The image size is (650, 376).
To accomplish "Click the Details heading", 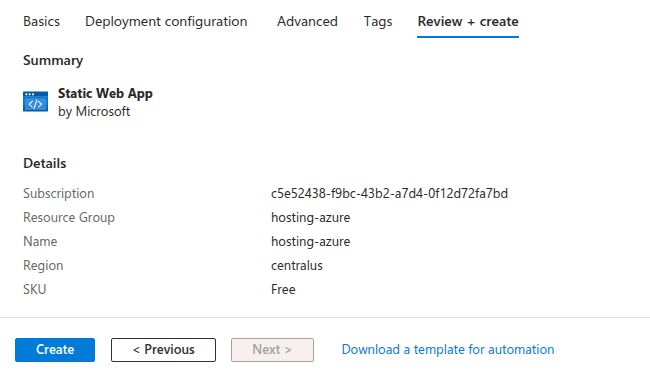I will pos(45,163).
